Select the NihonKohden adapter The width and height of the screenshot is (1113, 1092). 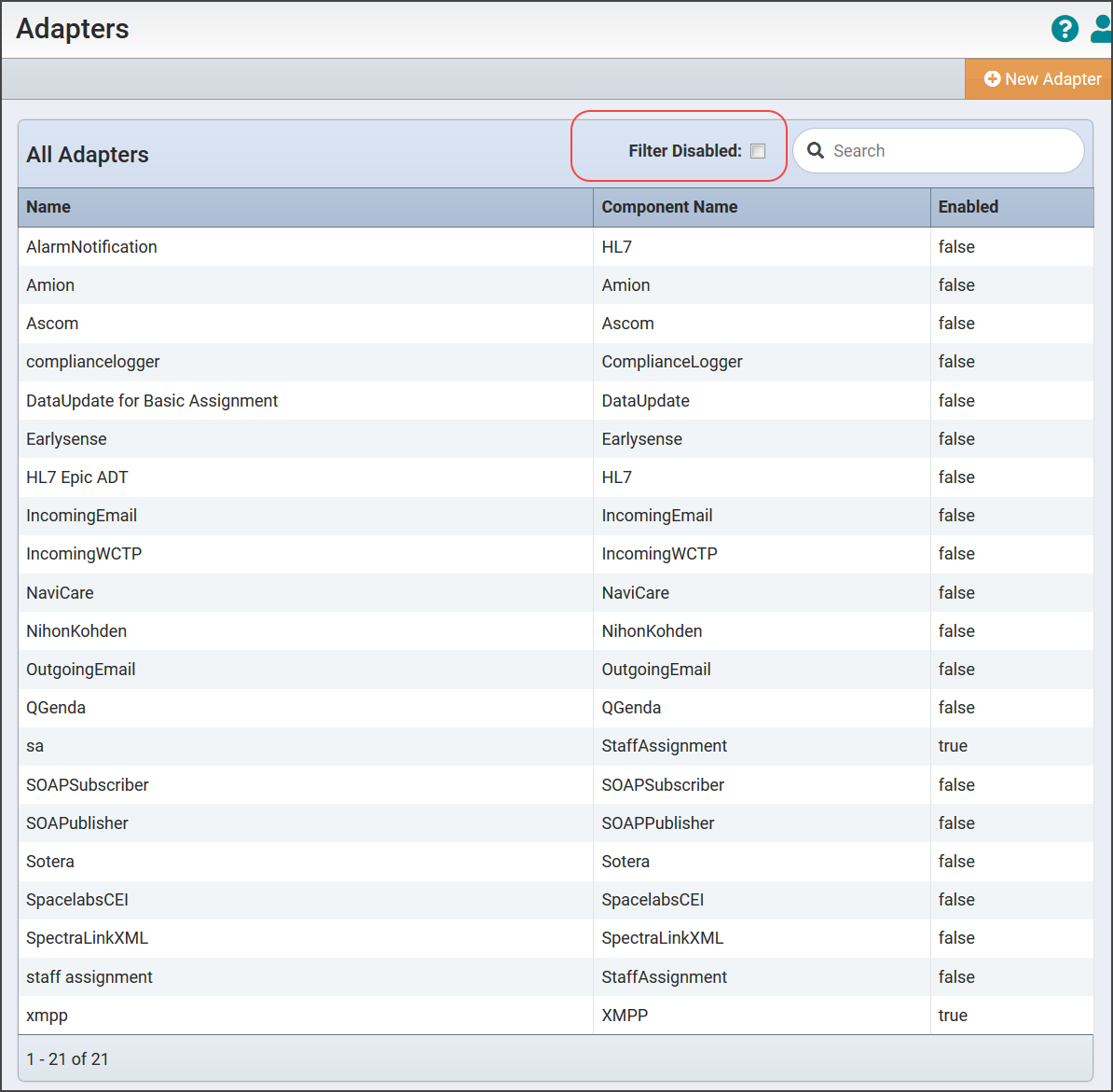76,631
